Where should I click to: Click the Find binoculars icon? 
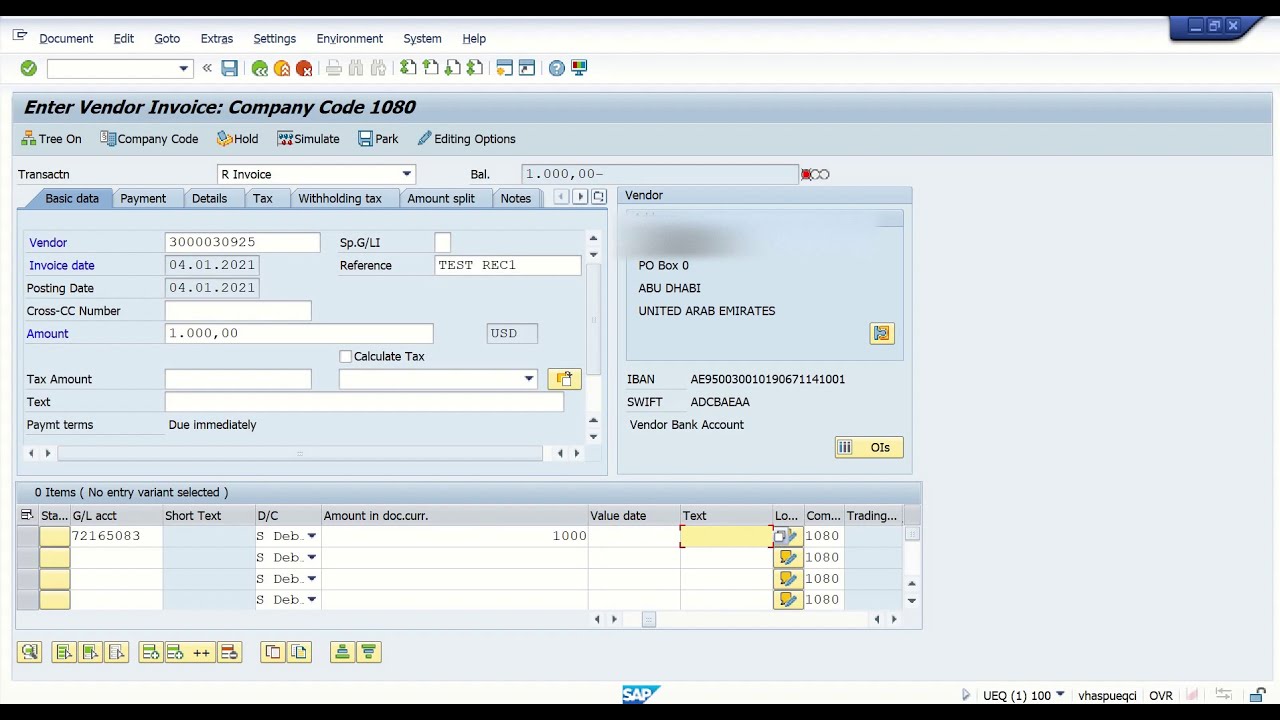[356, 68]
